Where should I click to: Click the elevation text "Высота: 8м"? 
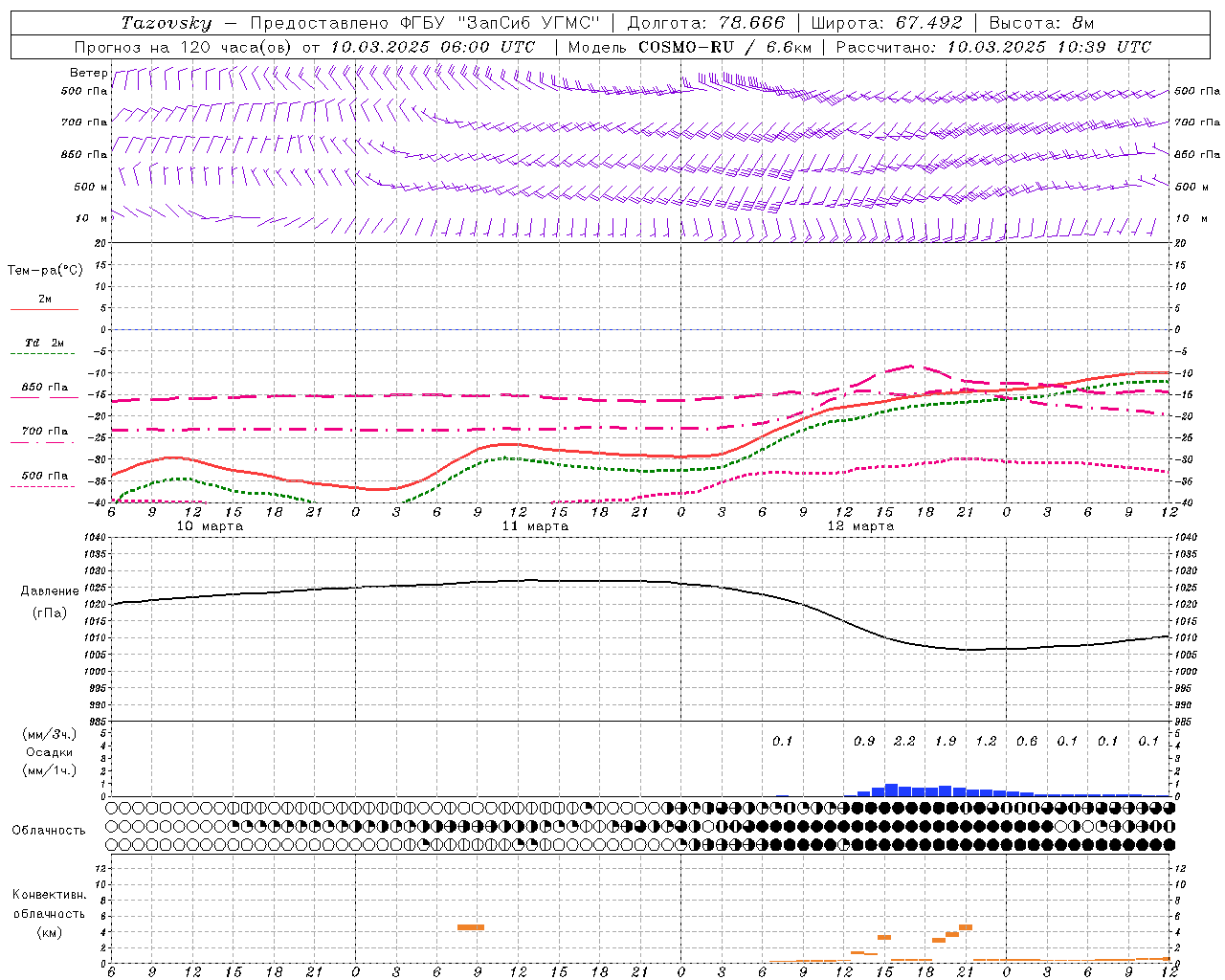[x=1041, y=23]
